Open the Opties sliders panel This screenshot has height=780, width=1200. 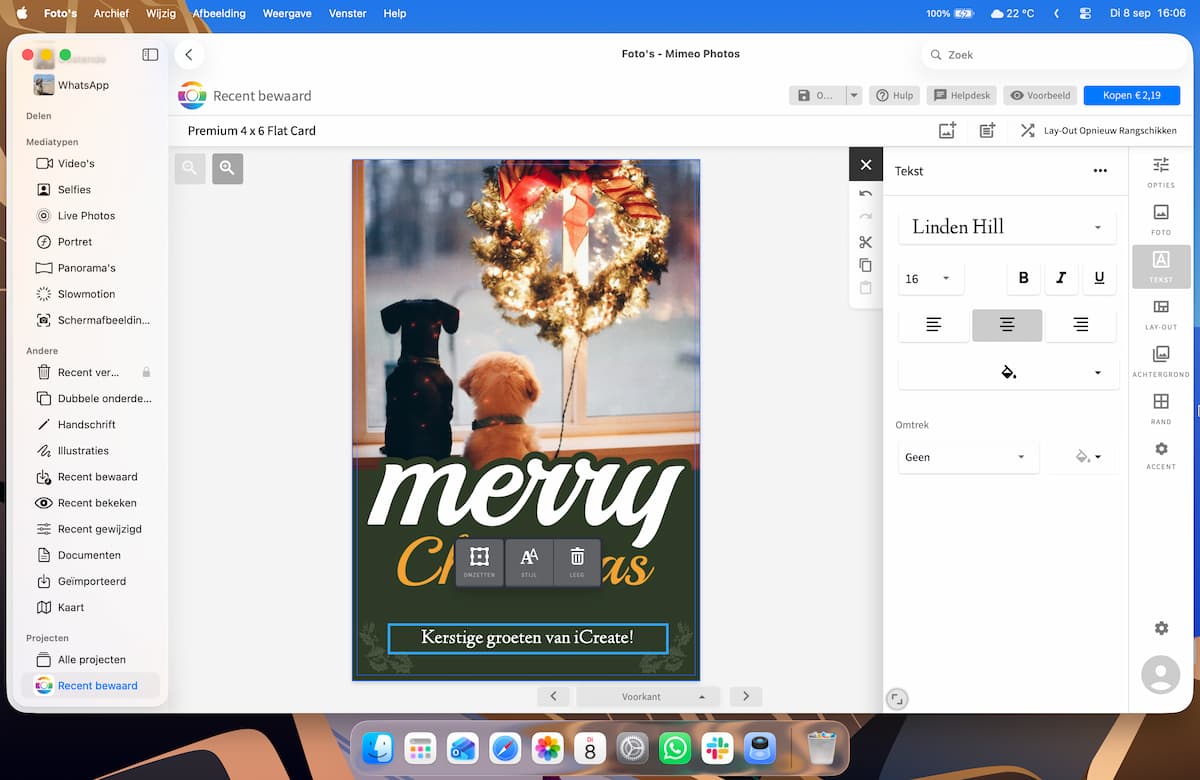tap(1161, 171)
